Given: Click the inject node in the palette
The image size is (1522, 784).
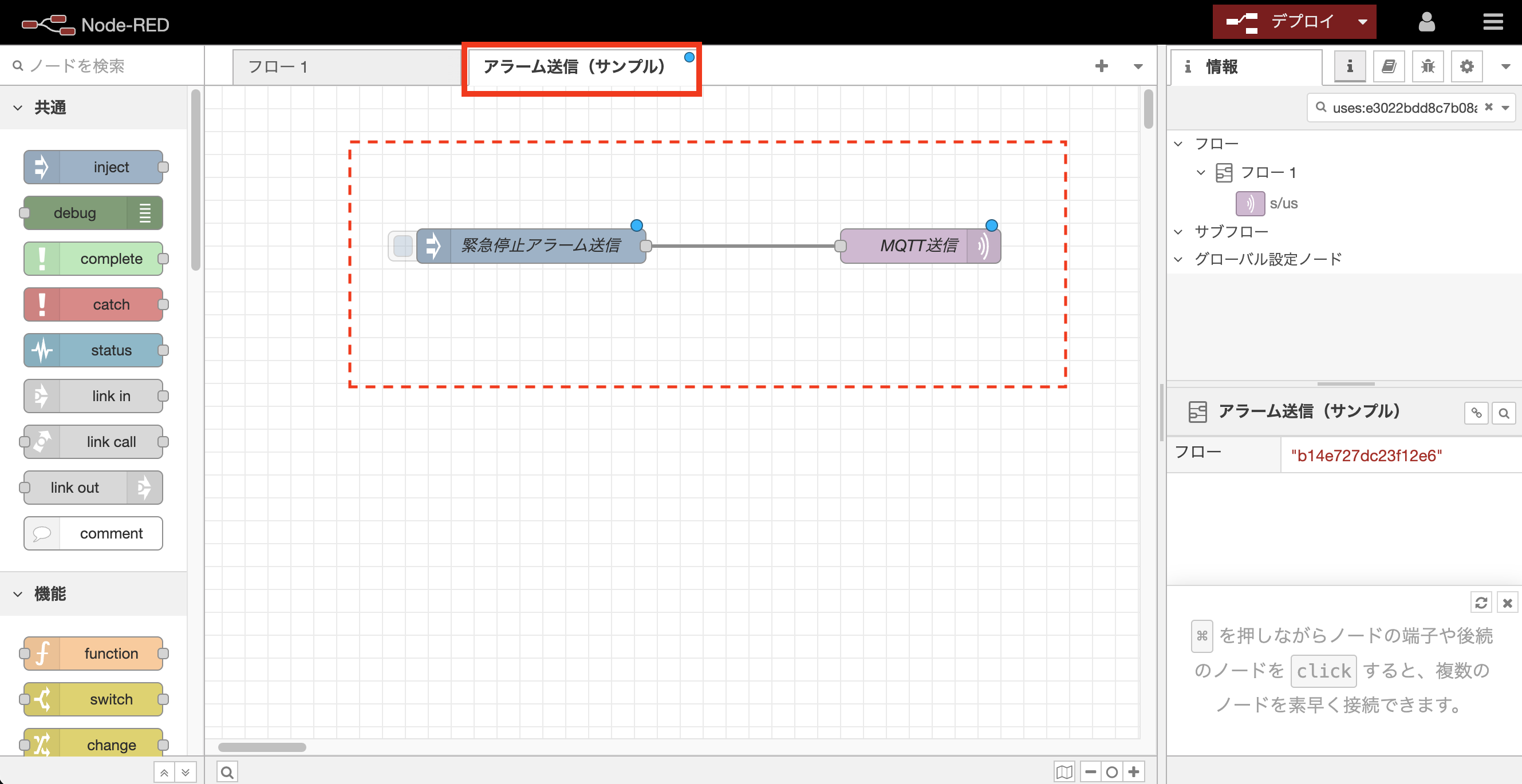Looking at the screenshot, I should [93, 167].
